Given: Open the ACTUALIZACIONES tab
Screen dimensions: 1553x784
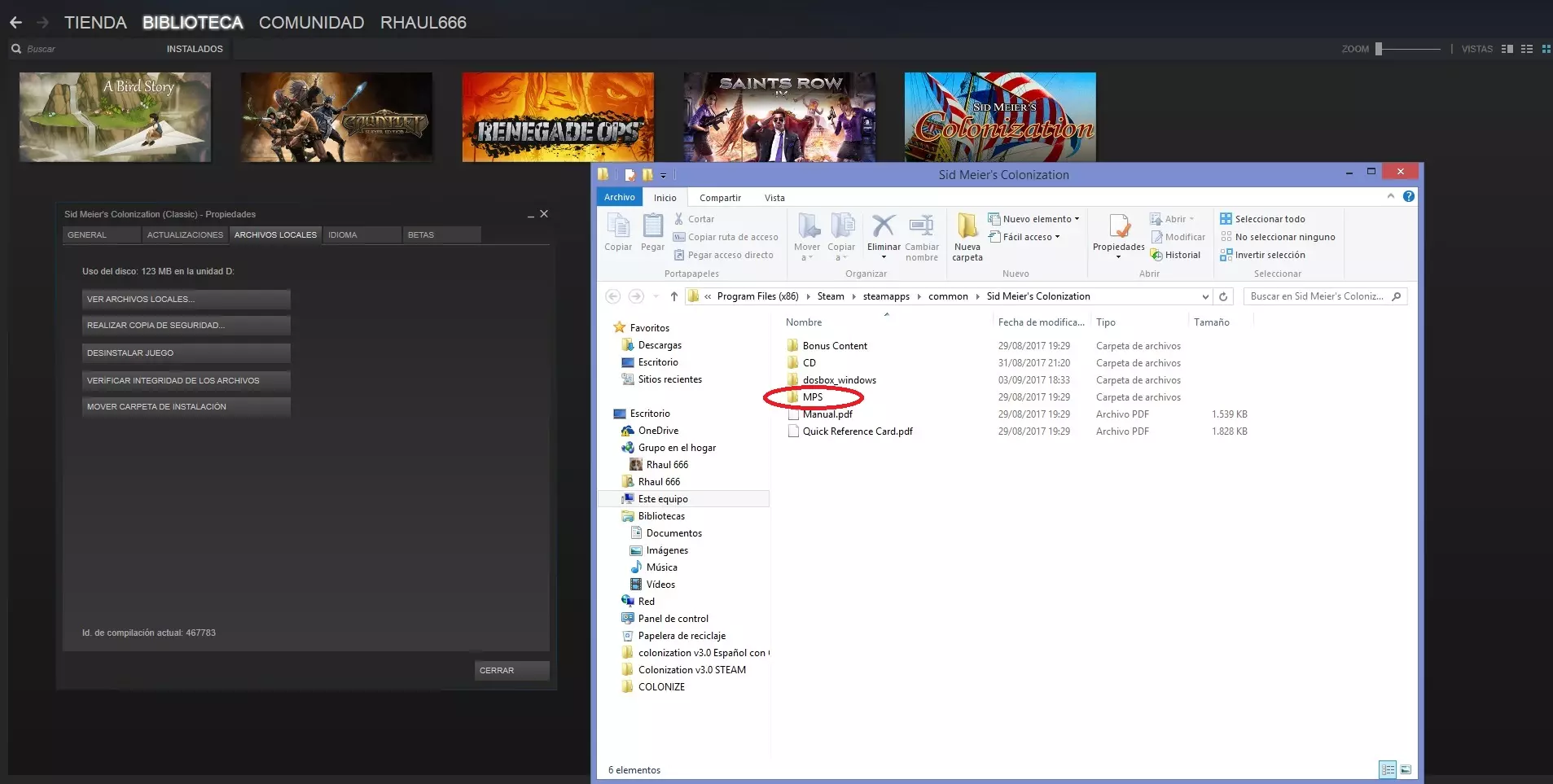Looking at the screenshot, I should pos(185,234).
